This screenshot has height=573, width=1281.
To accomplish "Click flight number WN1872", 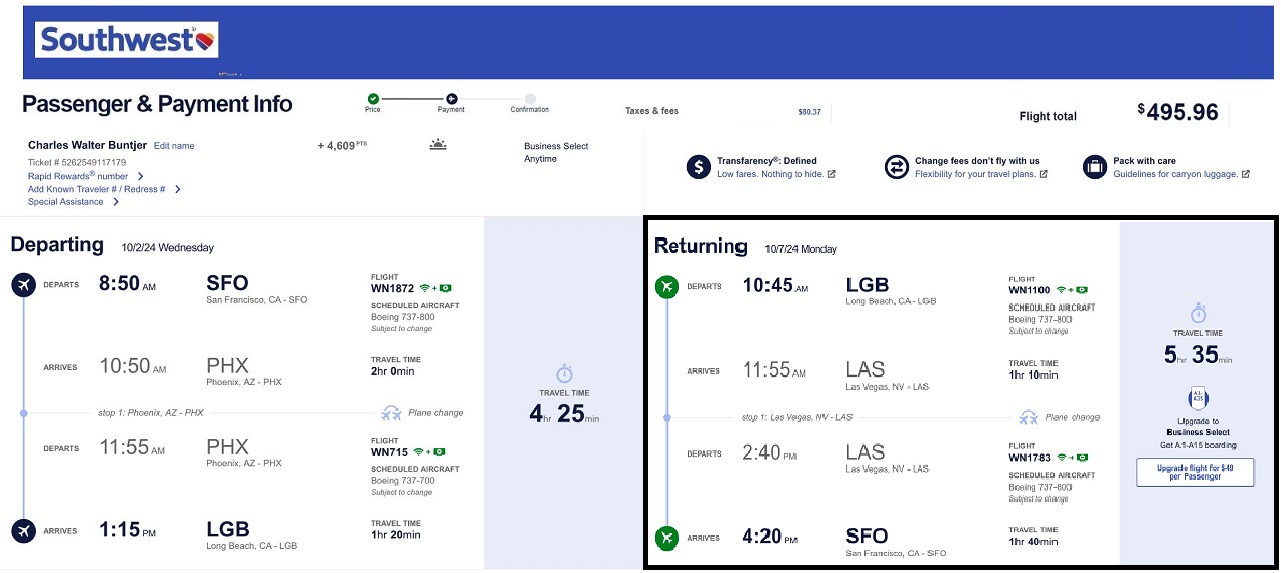I will point(393,288).
